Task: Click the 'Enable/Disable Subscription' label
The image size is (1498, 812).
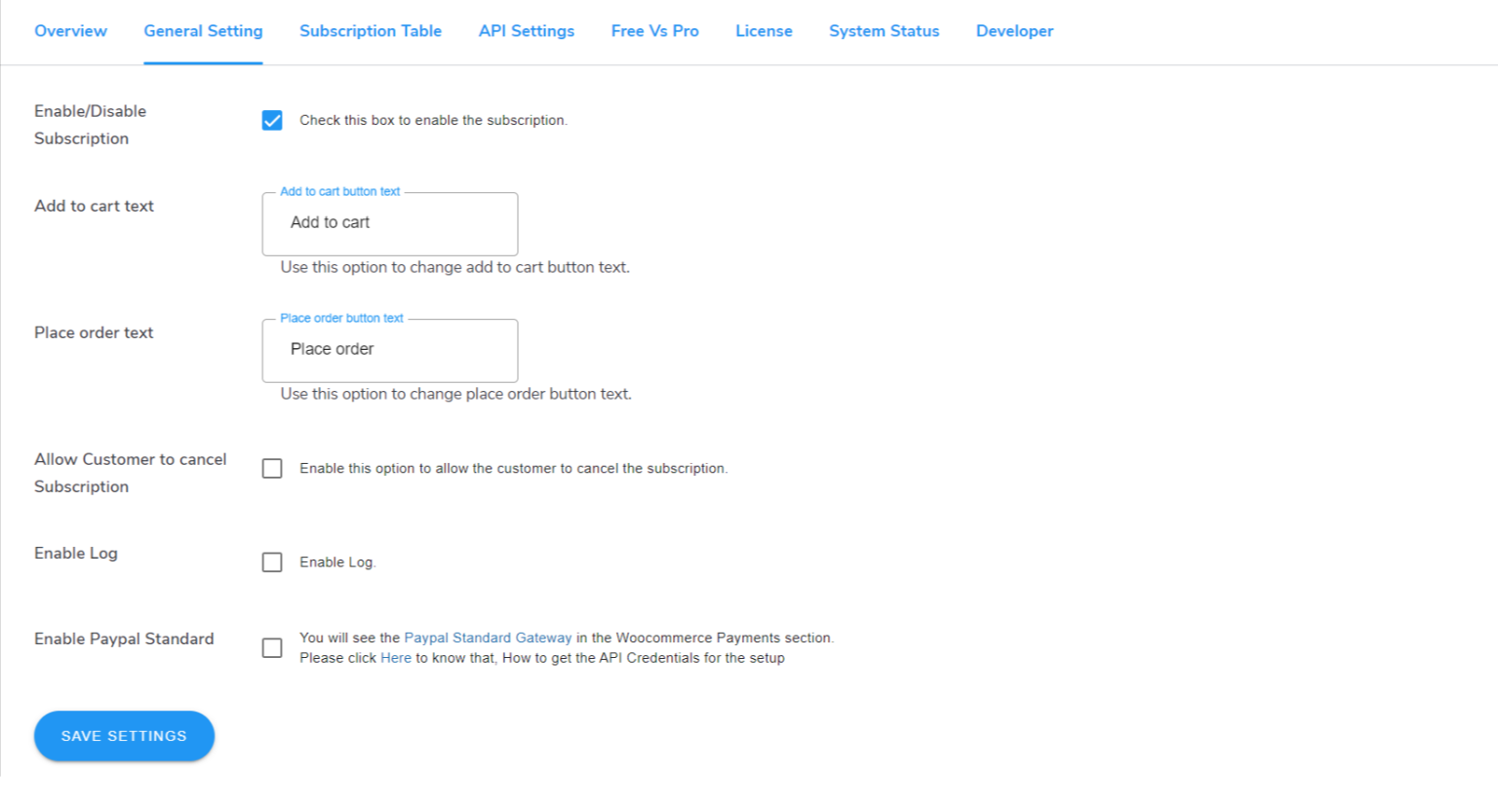Action: click(x=90, y=125)
